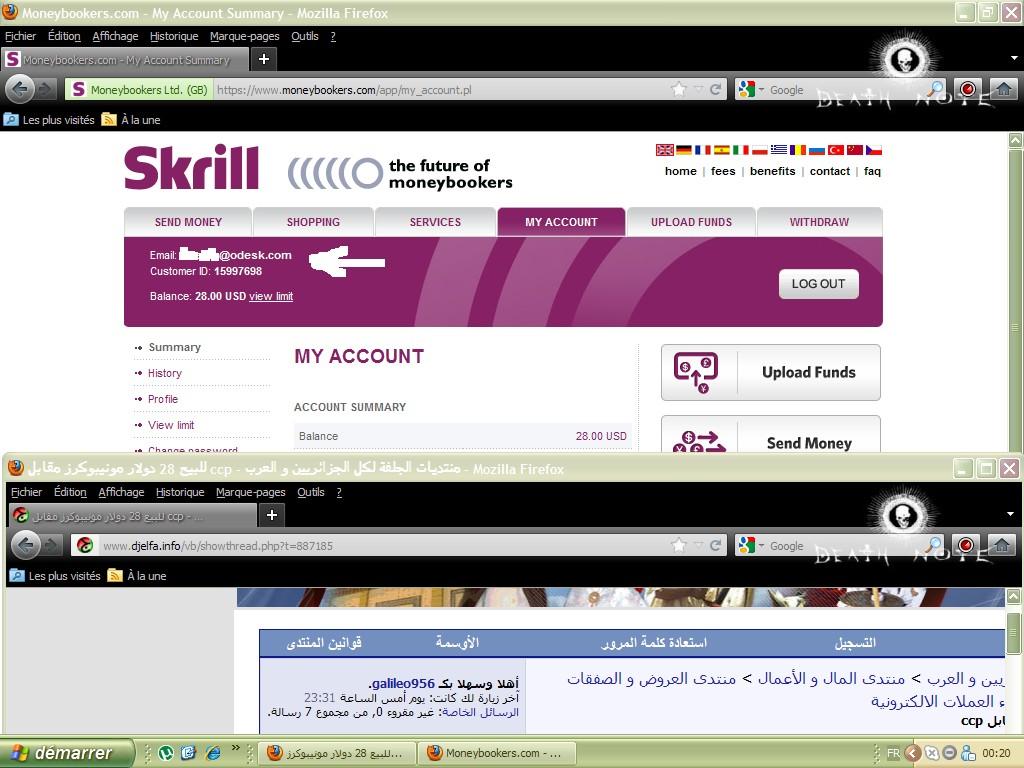The width and height of the screenshot is (1024, 768).
Task: Reload the djelfa.info forum page
Action: tap(716, 545)
